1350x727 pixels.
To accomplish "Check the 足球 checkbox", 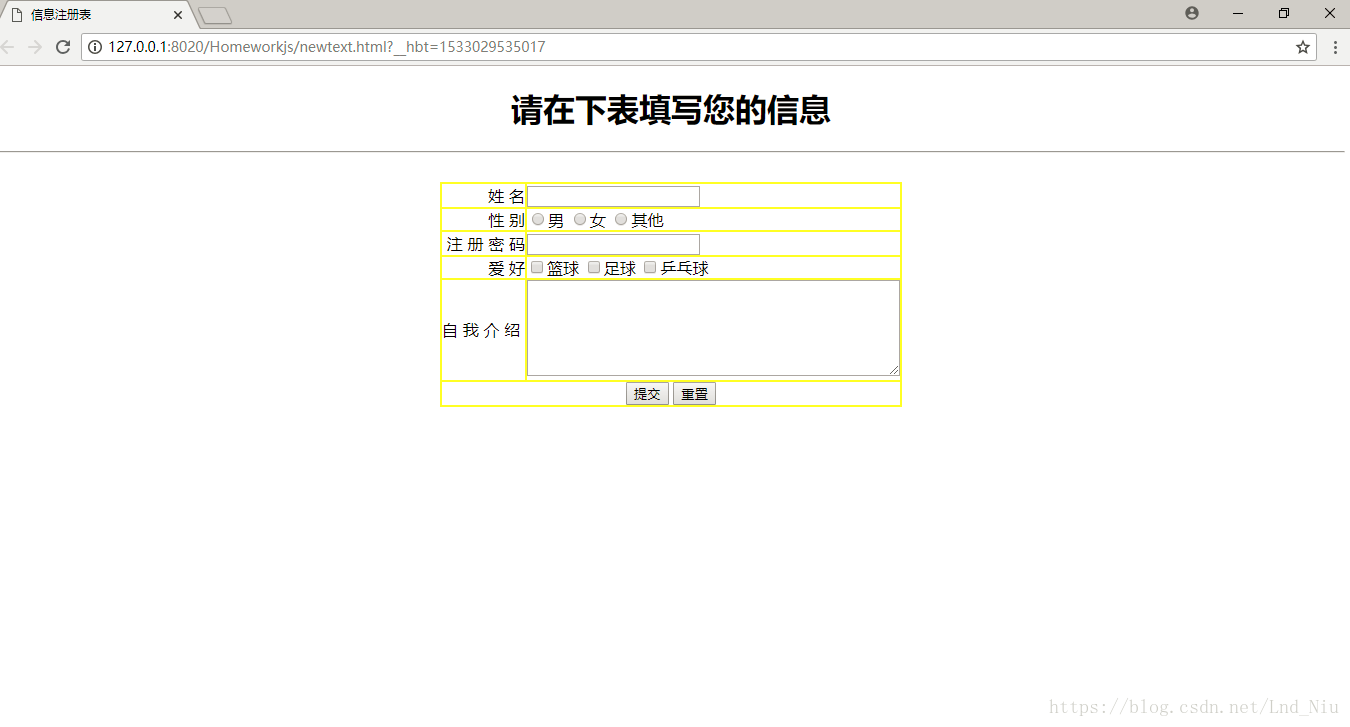I will click(594, 267).
